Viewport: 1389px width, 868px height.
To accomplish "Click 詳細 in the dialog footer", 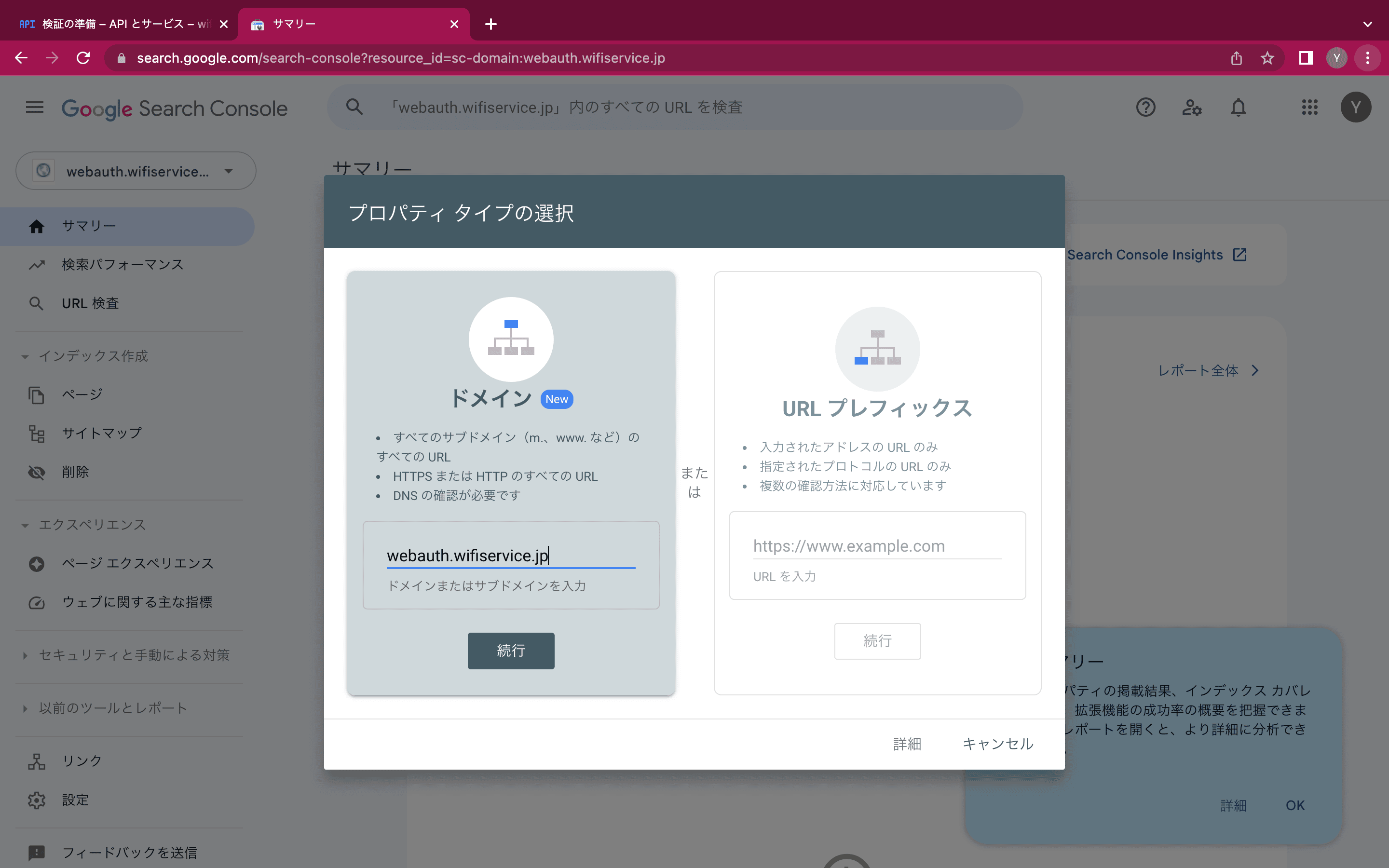I will click(x=907, y=744).
